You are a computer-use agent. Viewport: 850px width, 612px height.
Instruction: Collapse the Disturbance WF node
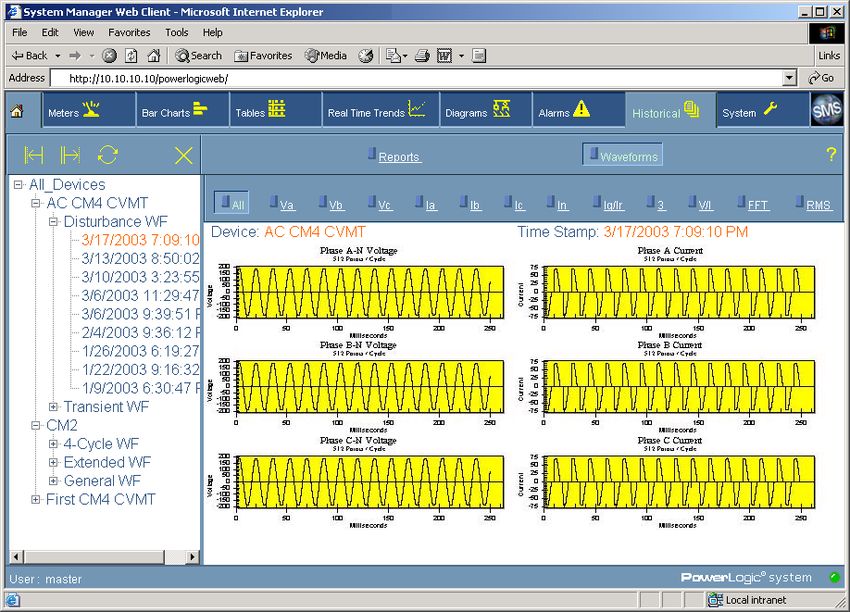click(53, 222)
